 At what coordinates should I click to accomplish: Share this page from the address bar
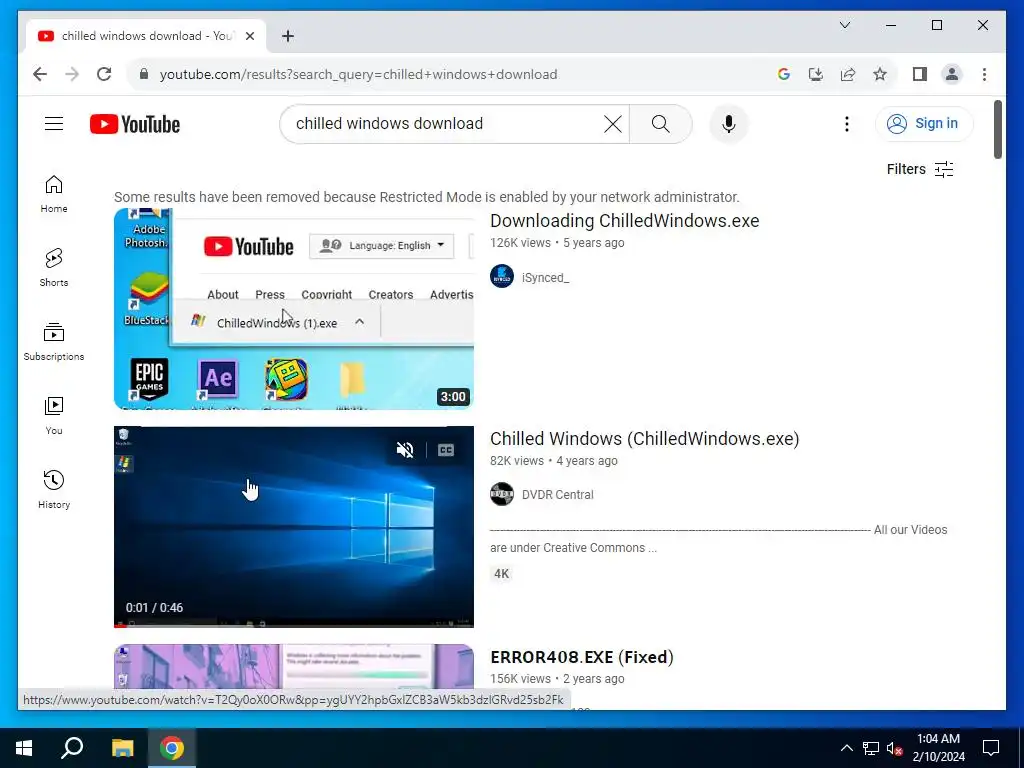tap(848, 74)
